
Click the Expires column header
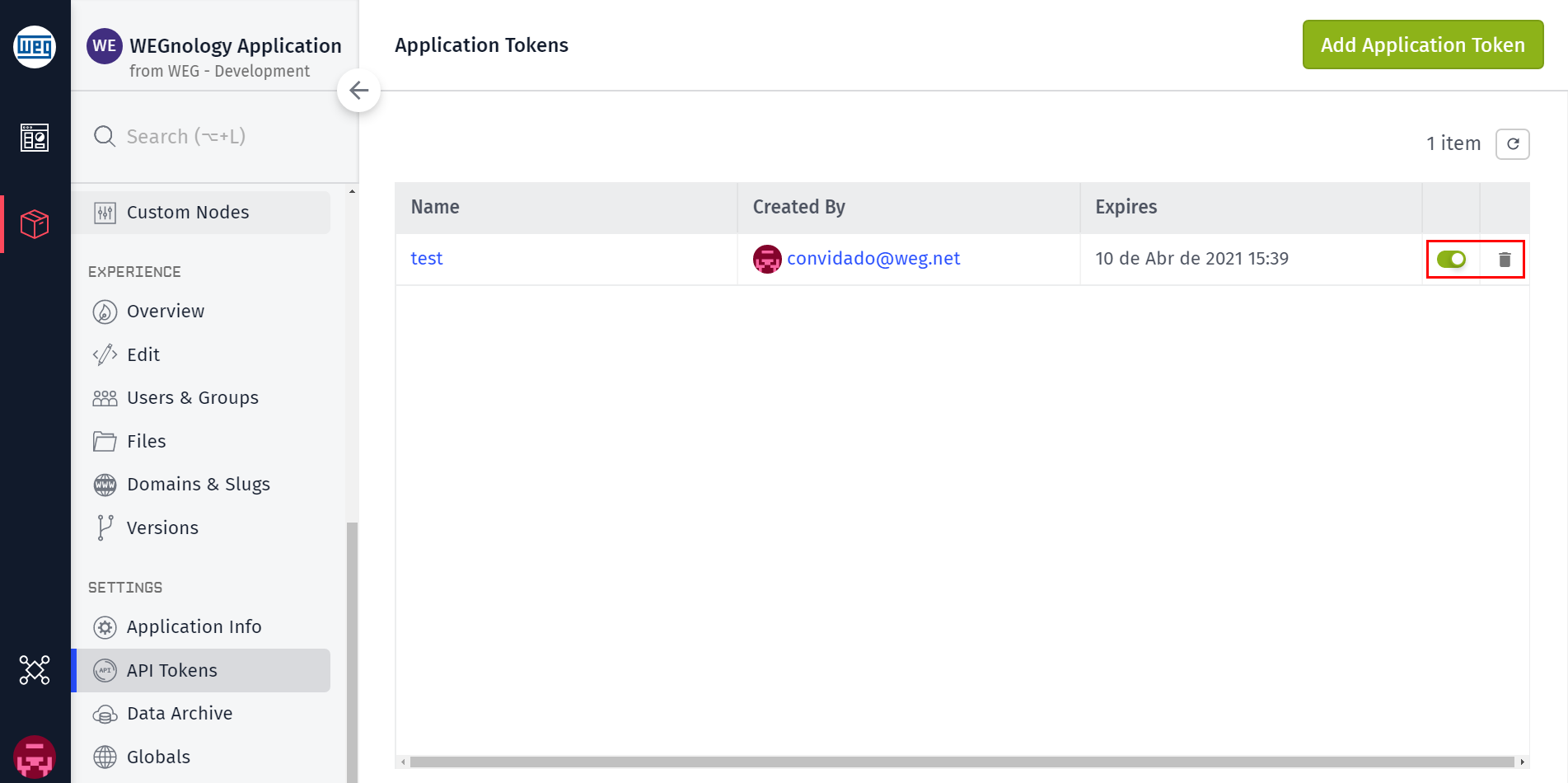(1251, 208)
